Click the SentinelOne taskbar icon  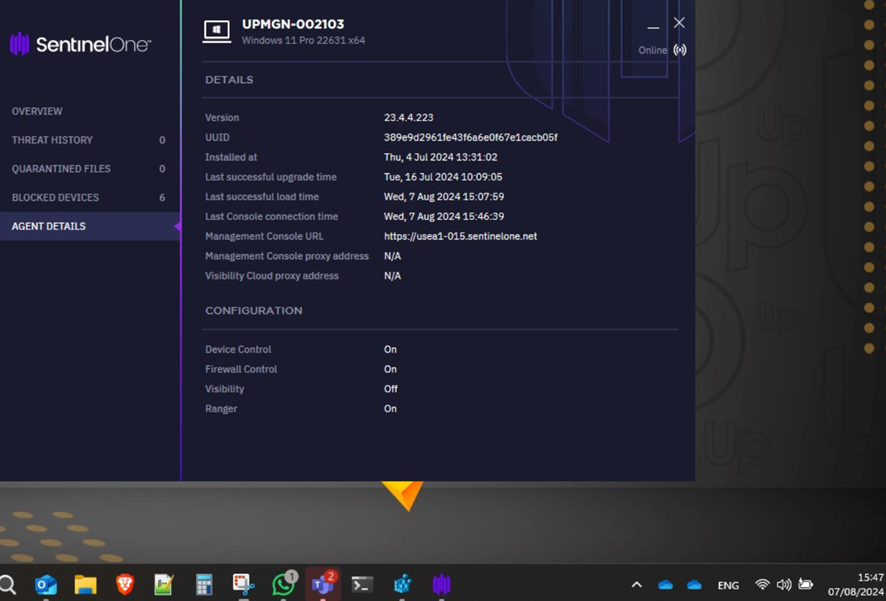point(441,585)
